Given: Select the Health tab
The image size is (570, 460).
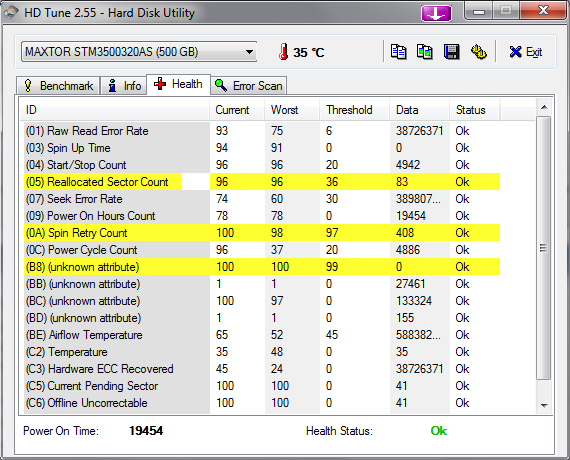Looking at the screenshot, I should pos(178,84).
